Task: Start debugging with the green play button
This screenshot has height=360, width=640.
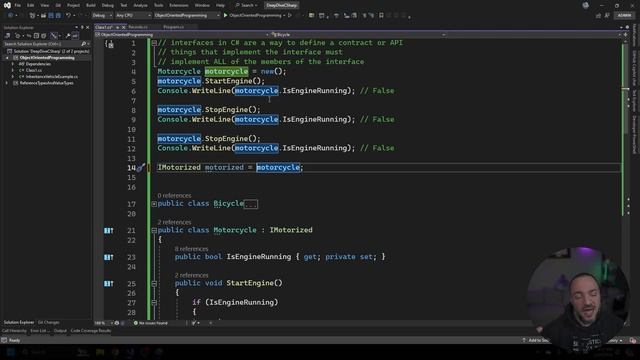Action: coord(225,16)
